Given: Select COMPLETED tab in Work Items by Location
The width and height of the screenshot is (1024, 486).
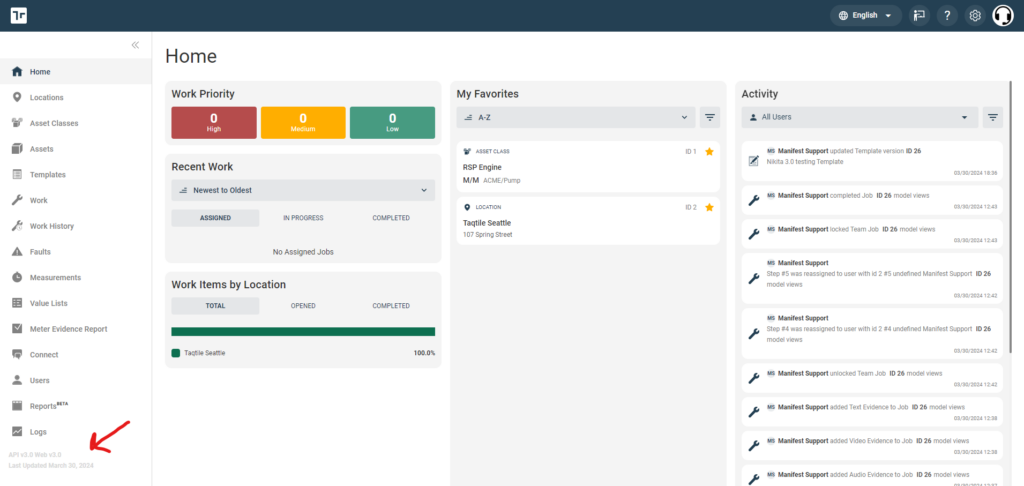Looking at the screenshot, I should pyautogui.click(x=391, y=306).
